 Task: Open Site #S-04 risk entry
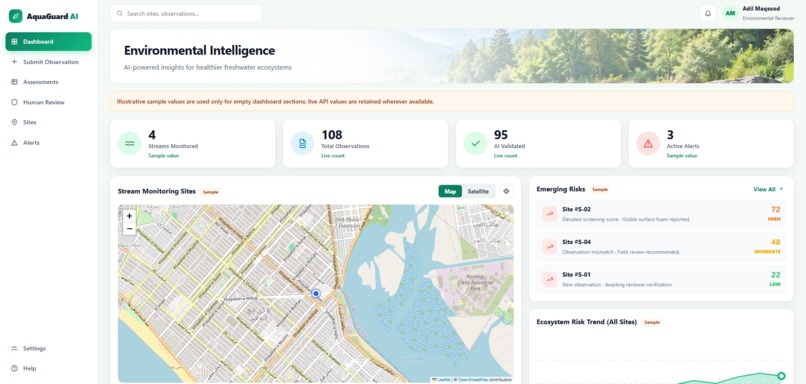(661, 247)
